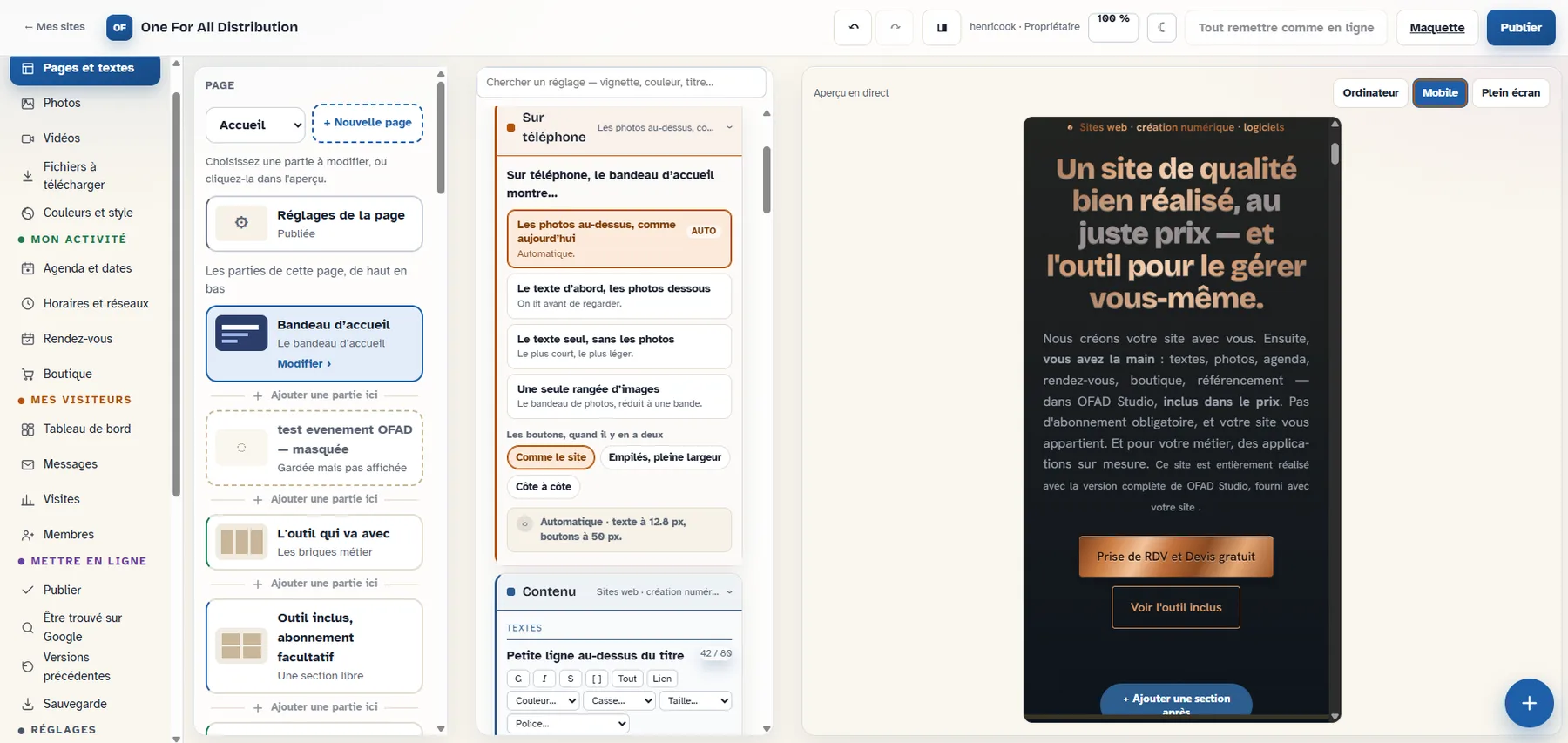Open Tableau de bord grid icon
The image size is (1568, 743).
click(x=28, y=429)
